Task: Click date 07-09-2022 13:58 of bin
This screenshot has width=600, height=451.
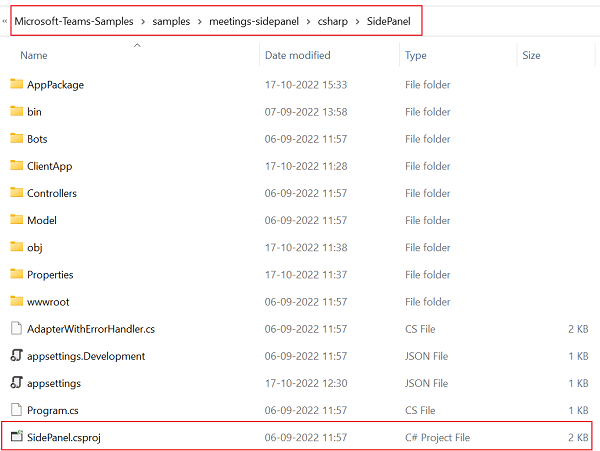Action: [x=306, y=112]
